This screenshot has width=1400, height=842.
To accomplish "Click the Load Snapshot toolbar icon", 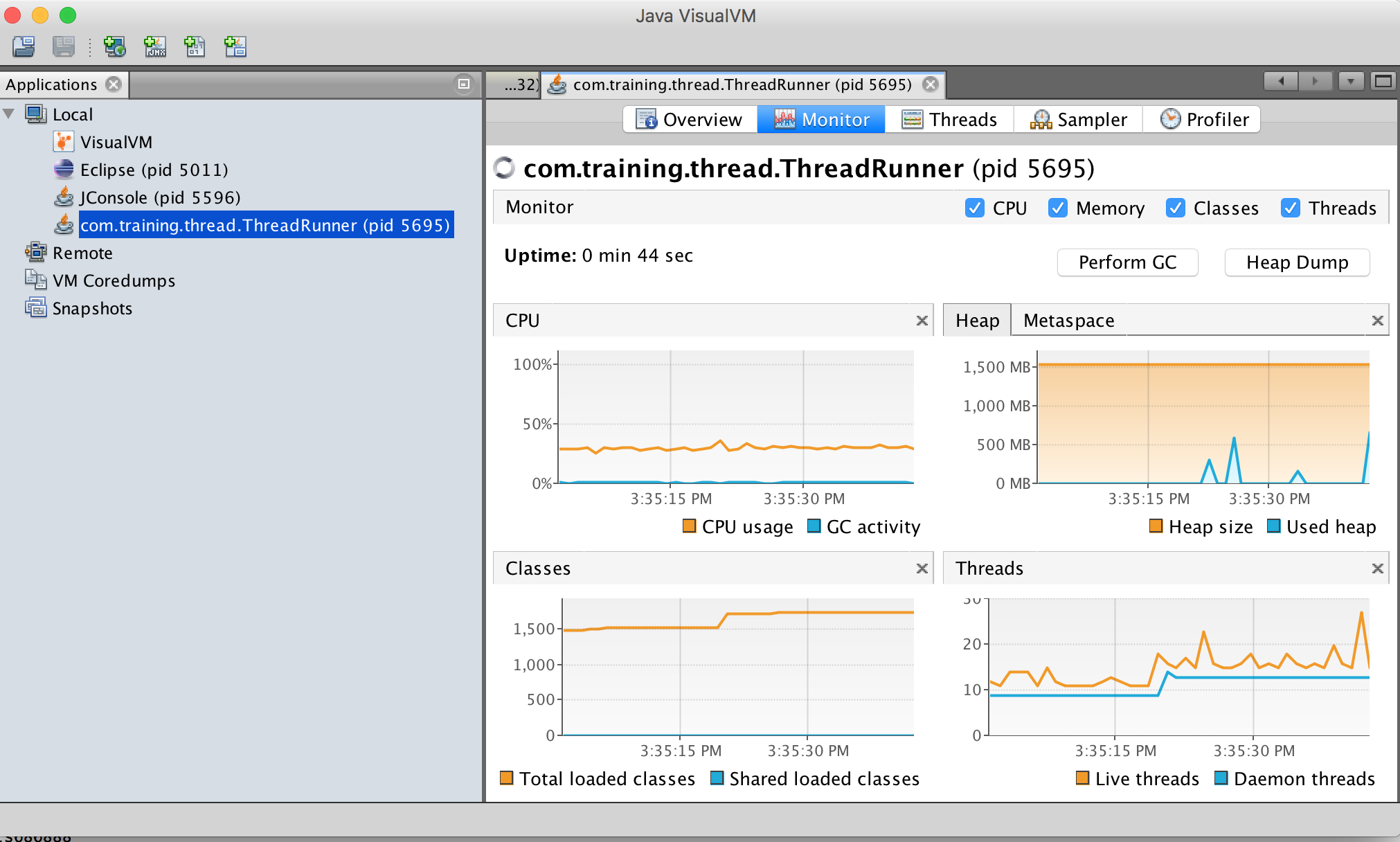I will (x=24, y=46).
